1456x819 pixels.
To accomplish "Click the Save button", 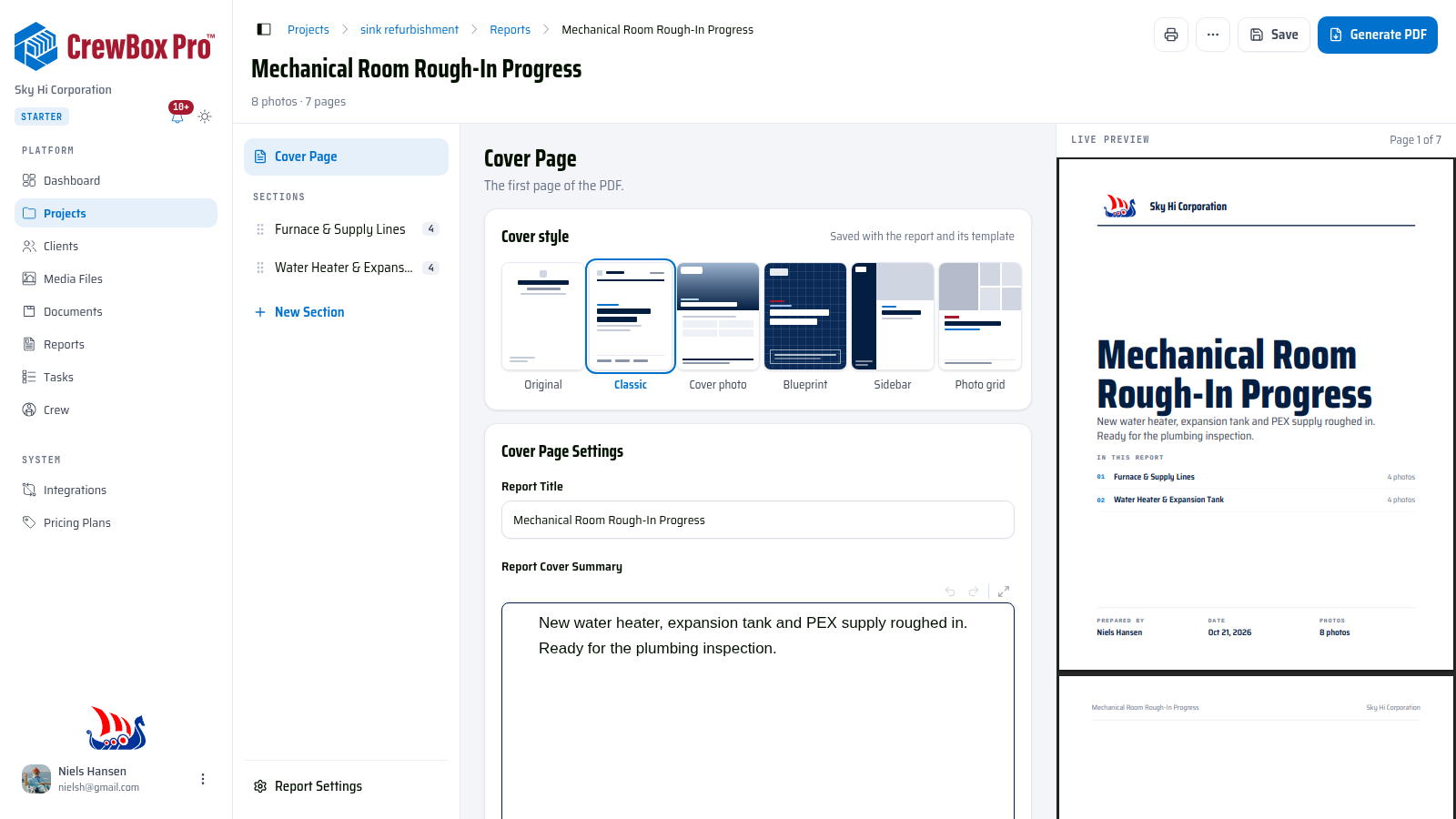I will point(1274,35).
